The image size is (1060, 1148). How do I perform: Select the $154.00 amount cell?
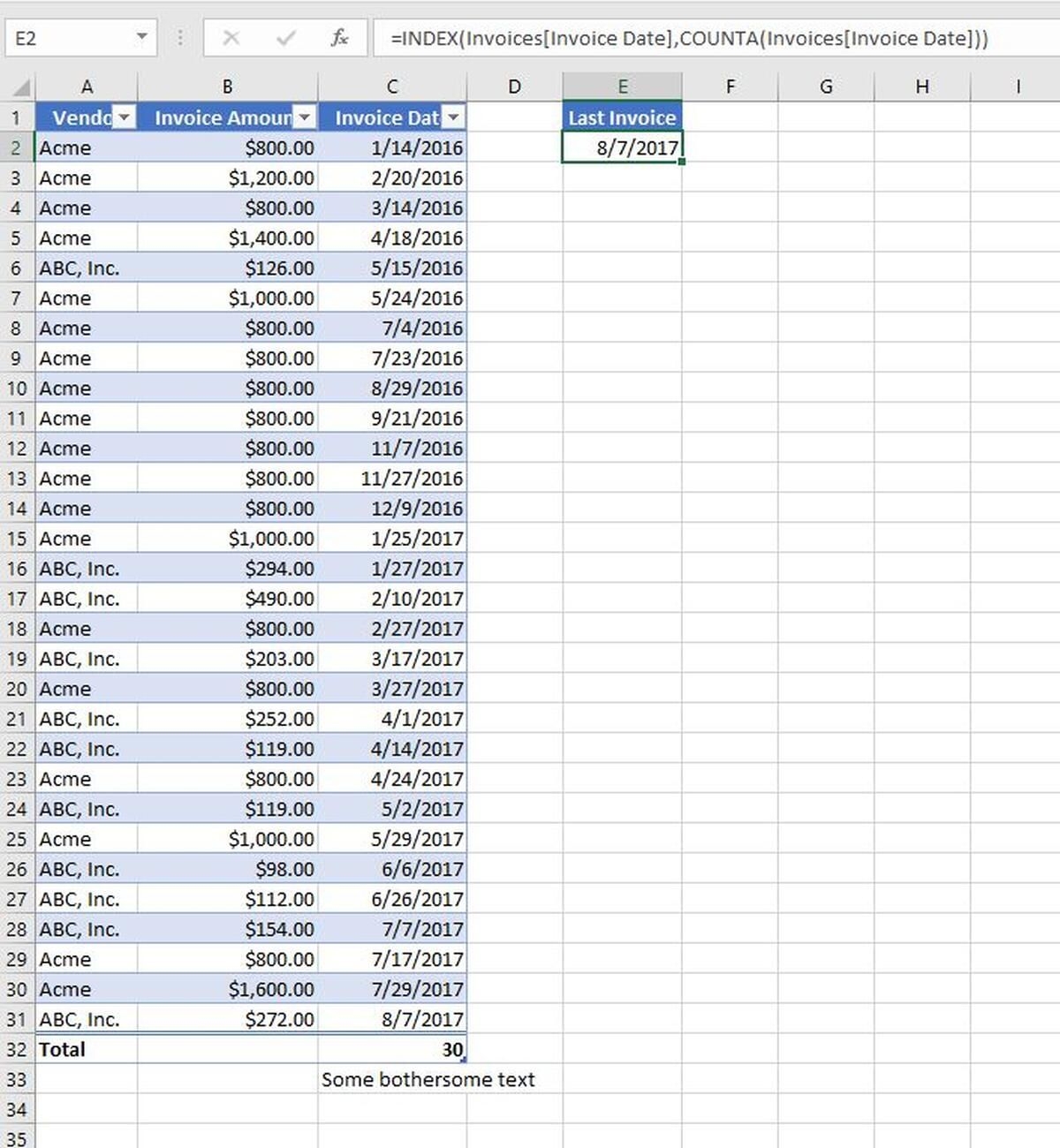(x=227, y=929)
